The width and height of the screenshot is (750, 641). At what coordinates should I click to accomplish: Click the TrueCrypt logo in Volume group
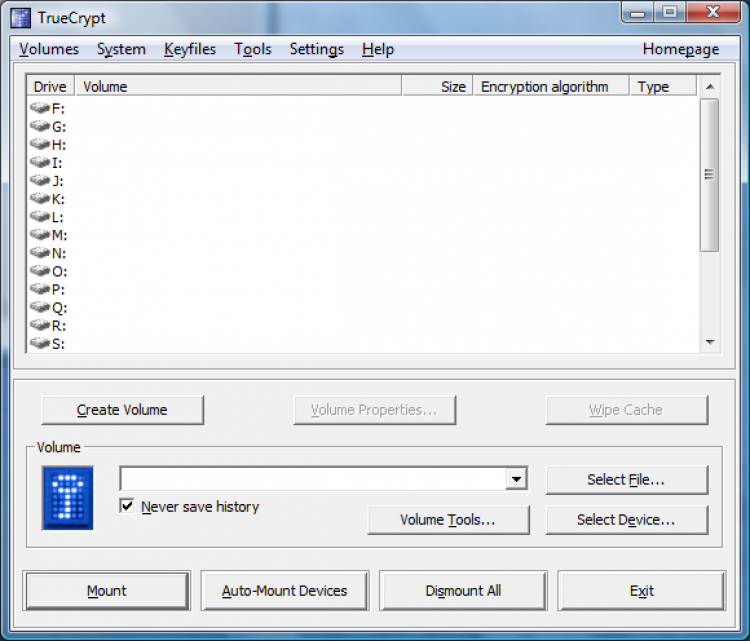[x=67, y=498]
